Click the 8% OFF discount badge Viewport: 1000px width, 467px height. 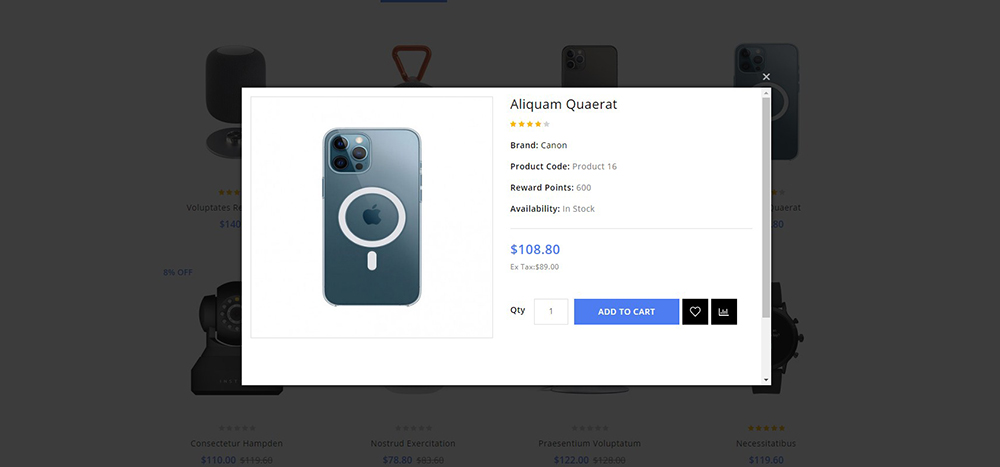(x=178, y=272)
